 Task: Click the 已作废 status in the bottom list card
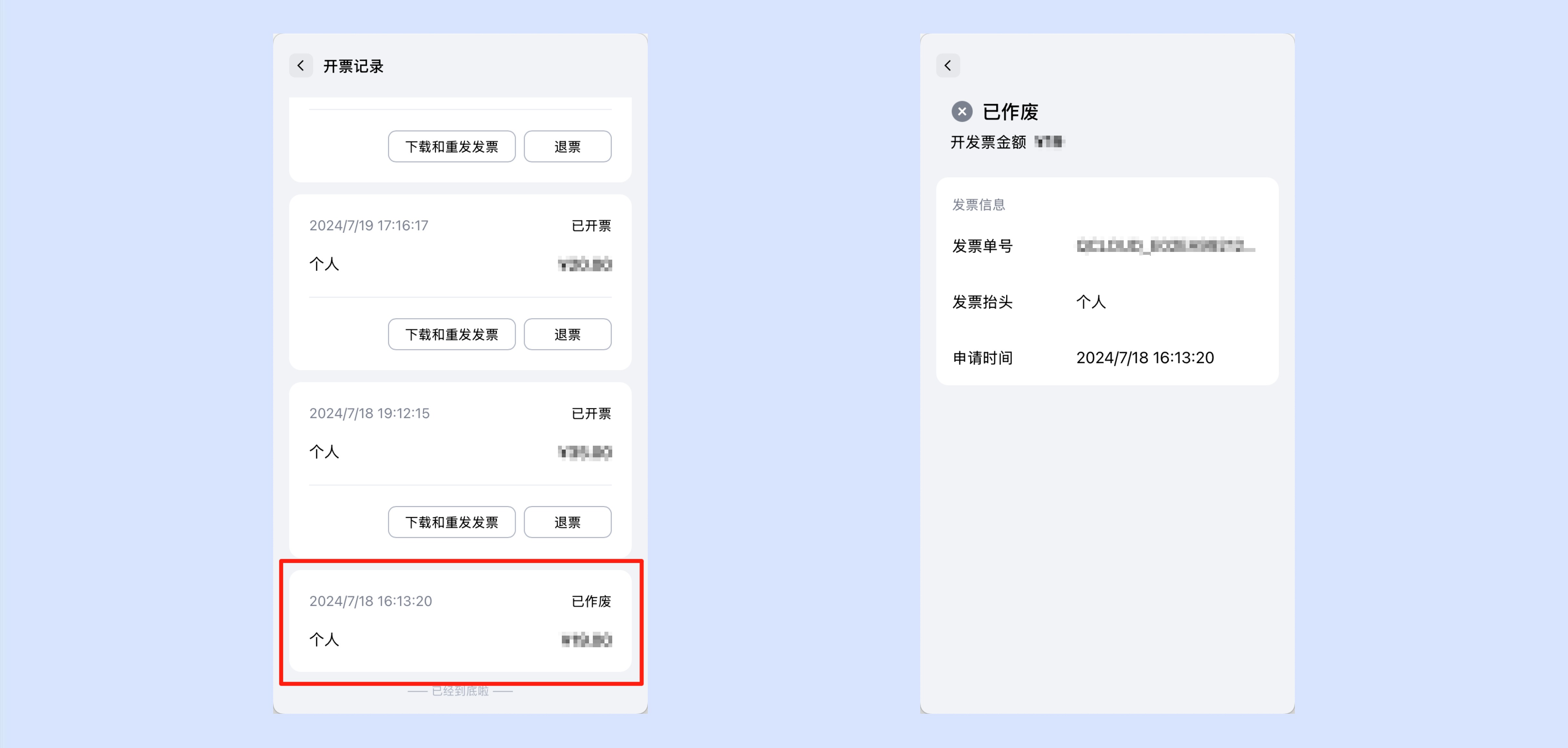click(x=591, y=601)
